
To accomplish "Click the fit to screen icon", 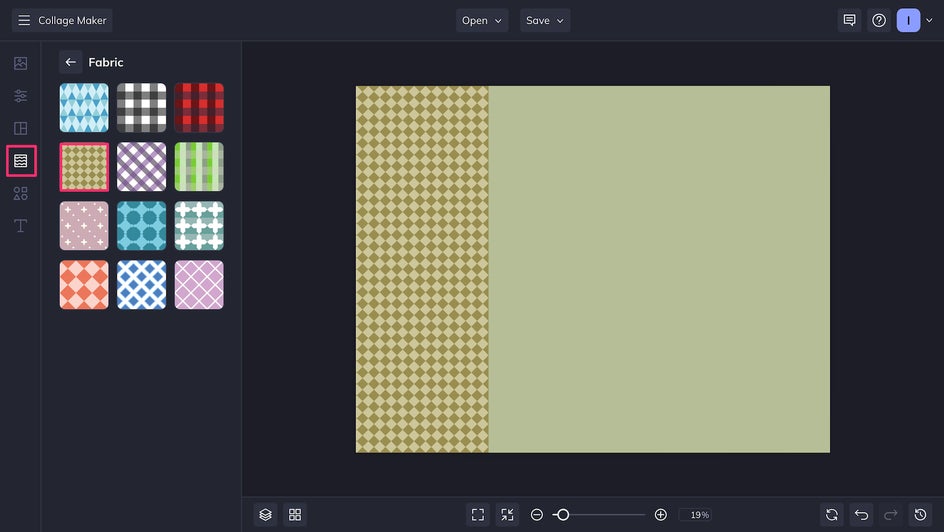I will [478, 515].
